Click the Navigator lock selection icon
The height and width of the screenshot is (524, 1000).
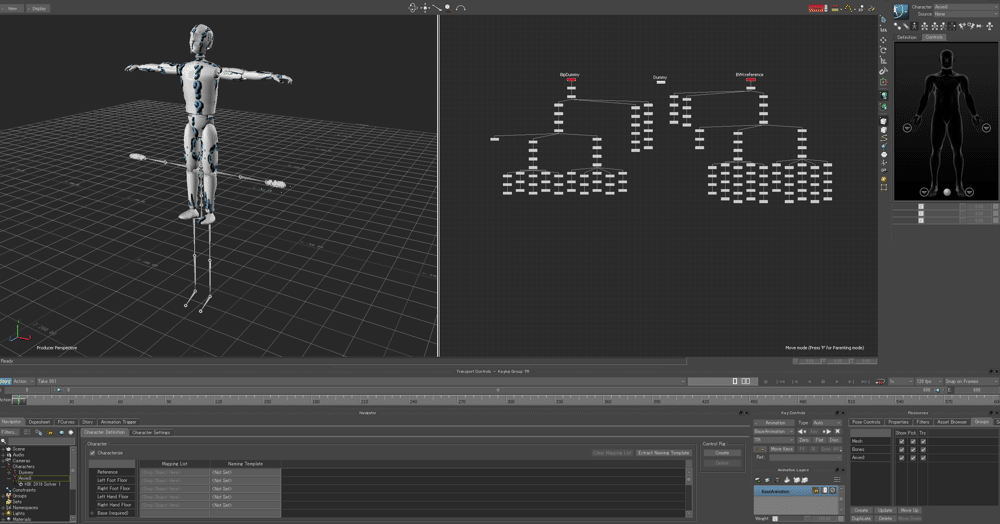click(x=50, y=432)
